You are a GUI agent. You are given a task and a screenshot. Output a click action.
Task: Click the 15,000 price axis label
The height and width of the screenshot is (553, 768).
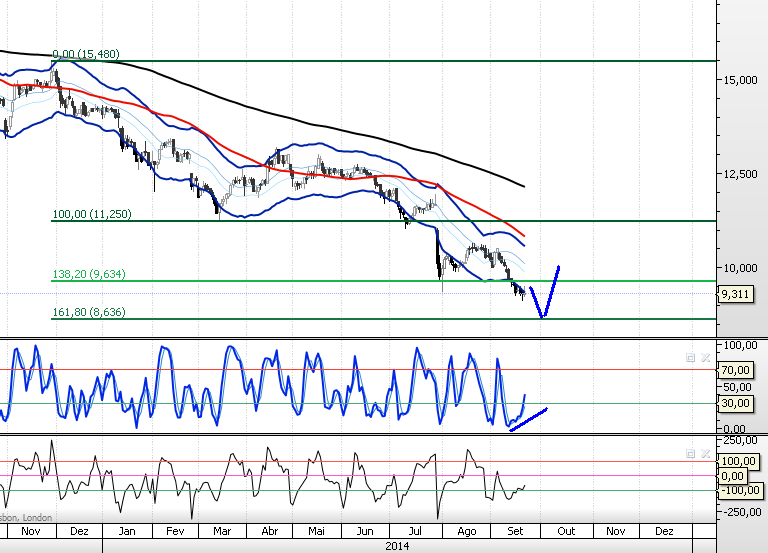click(x=740, y=80)
